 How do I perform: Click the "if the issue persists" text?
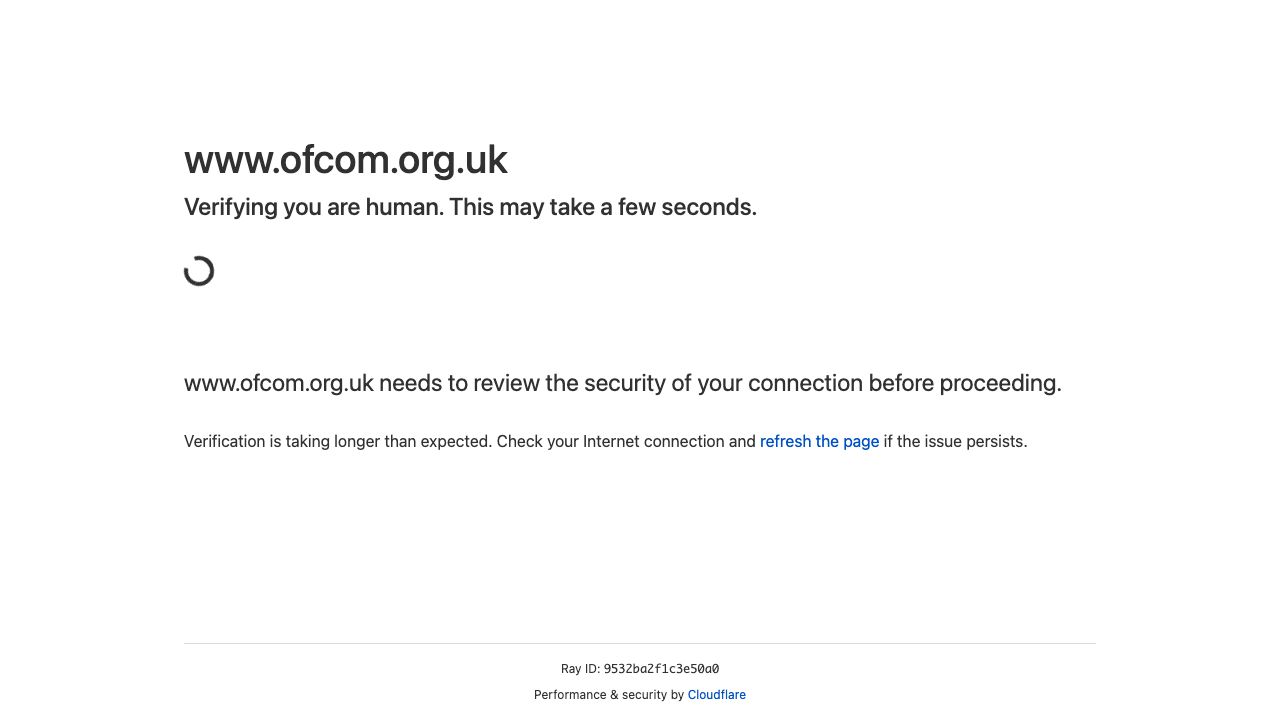pos(955,442)
